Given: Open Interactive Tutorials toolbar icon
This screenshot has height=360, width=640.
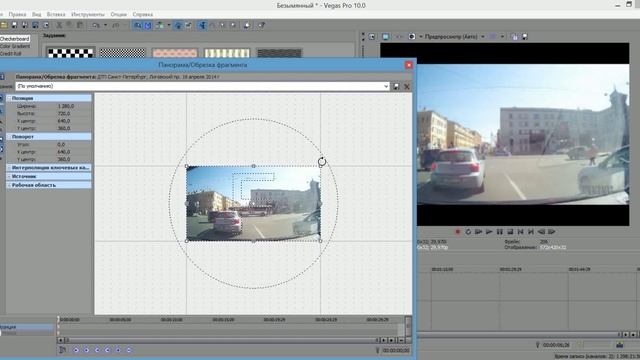Looking at the screenshot, I should coord(247,25).
